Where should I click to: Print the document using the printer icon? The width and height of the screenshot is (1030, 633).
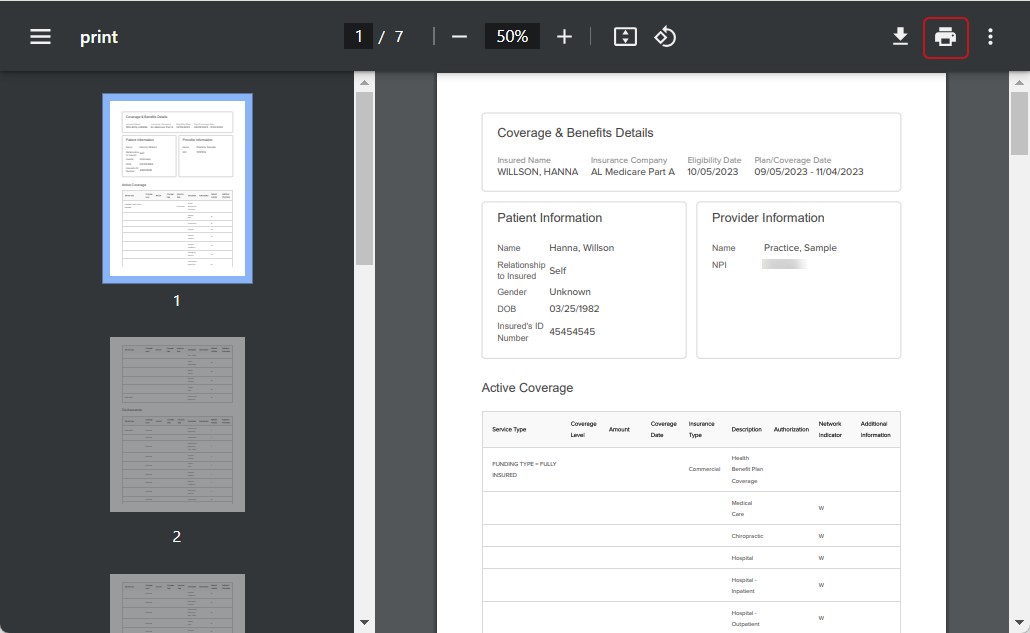[945, 37]
